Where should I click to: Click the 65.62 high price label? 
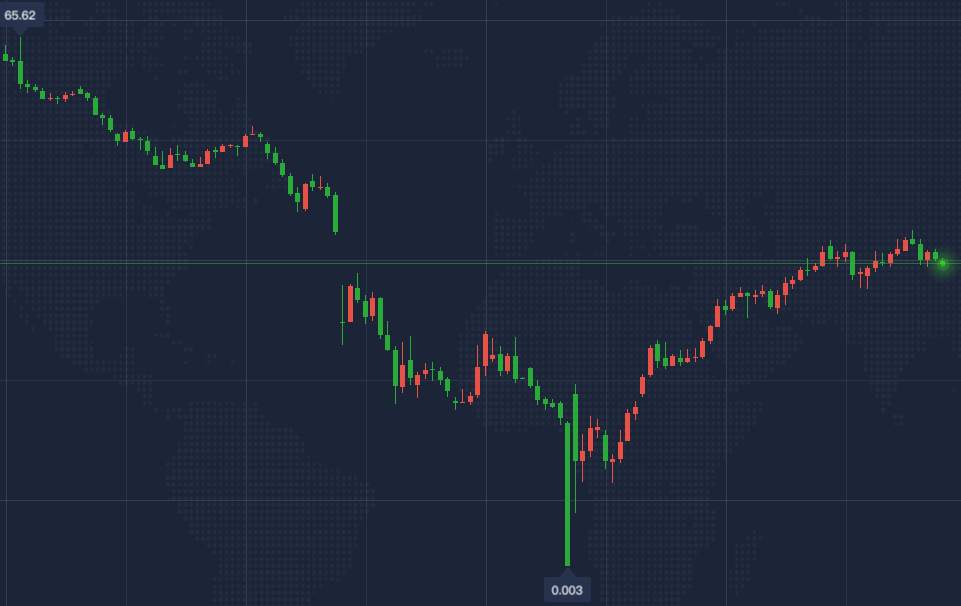[20, 15]
